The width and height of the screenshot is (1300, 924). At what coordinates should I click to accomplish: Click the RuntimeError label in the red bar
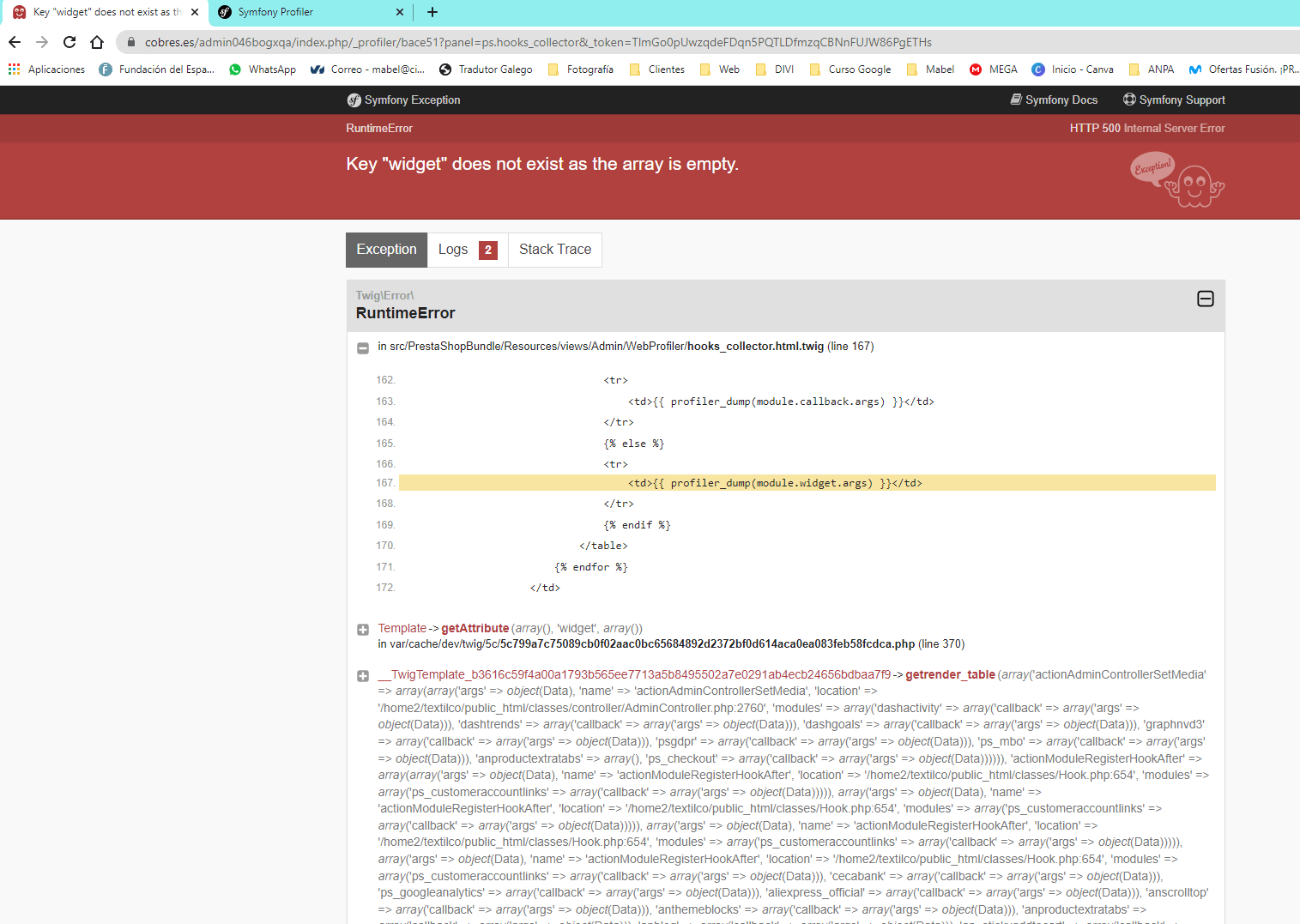click(379, 129)
